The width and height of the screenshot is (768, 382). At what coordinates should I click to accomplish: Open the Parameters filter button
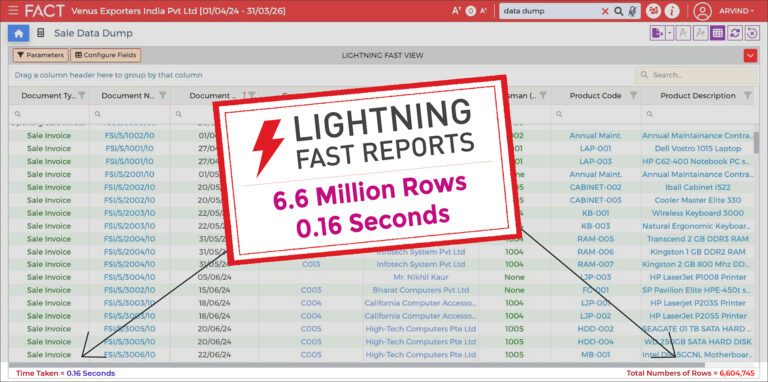pyautogui.click(x=41, y=55)
